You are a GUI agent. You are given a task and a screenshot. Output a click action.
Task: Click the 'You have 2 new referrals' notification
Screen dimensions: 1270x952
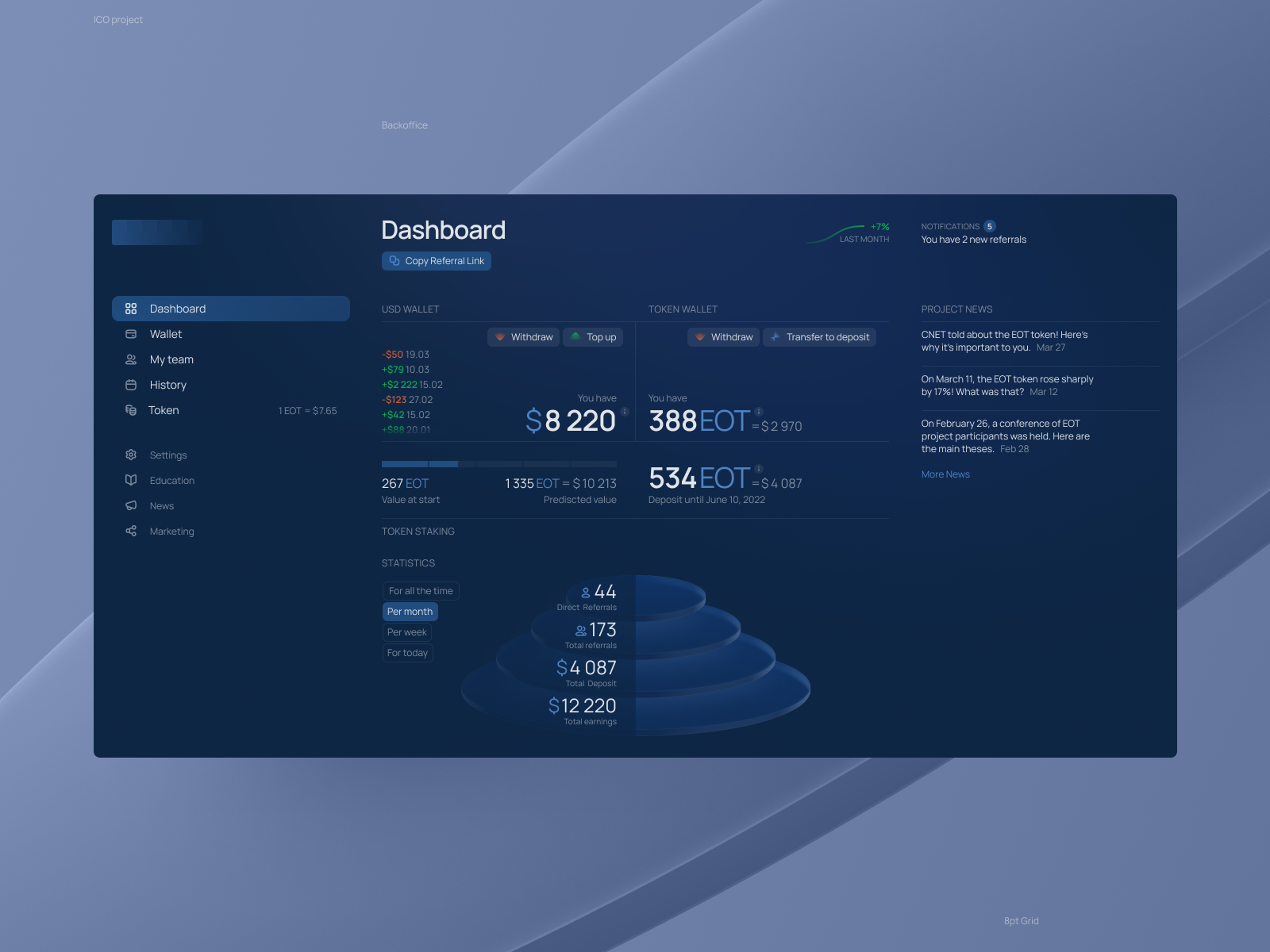974,240
